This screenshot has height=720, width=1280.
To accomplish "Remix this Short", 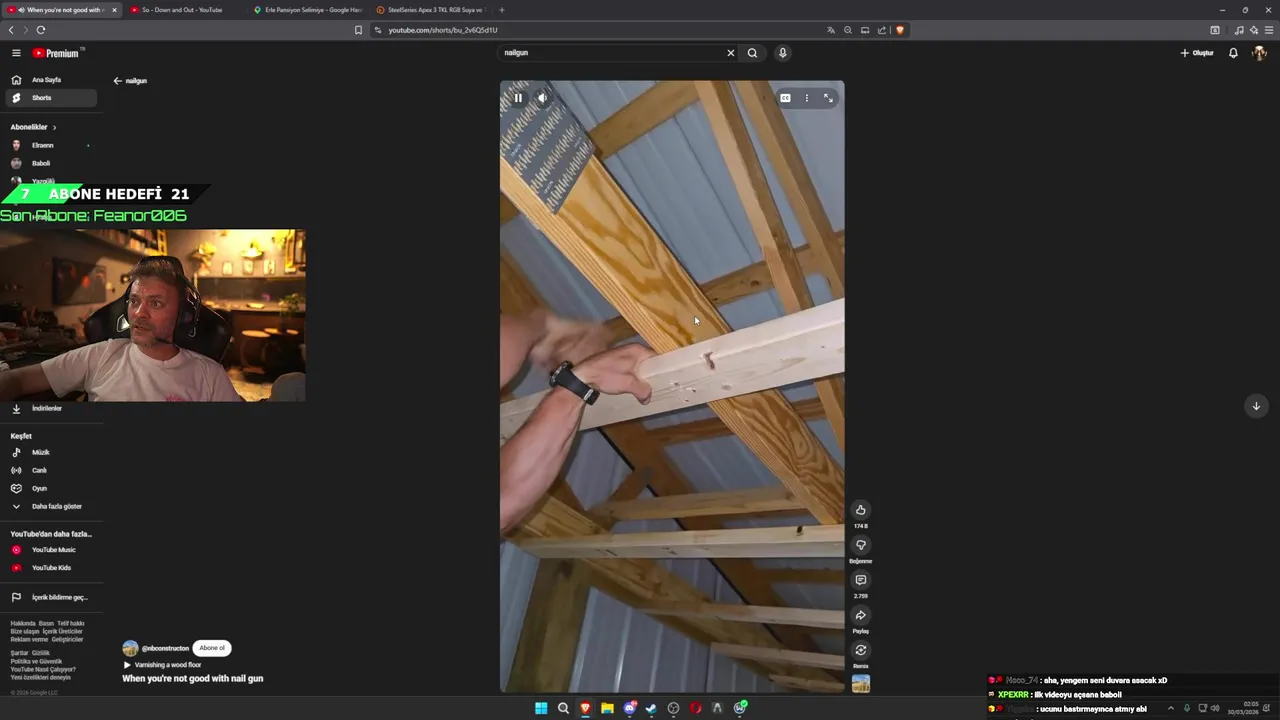I will 860,650.
